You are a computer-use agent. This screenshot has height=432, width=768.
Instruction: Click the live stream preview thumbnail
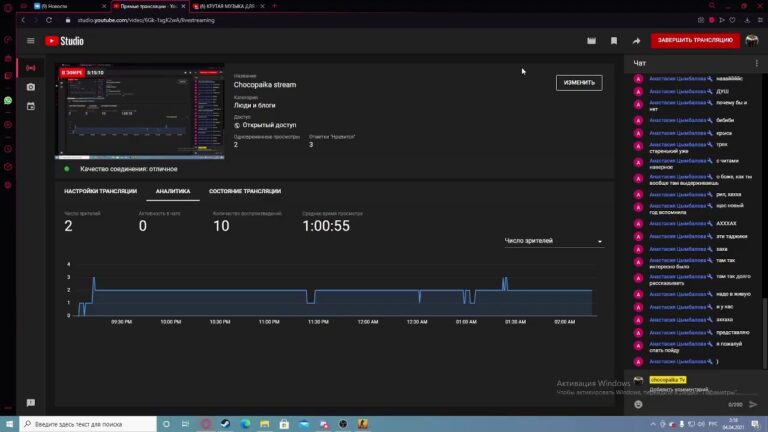[x=140, y=111]
